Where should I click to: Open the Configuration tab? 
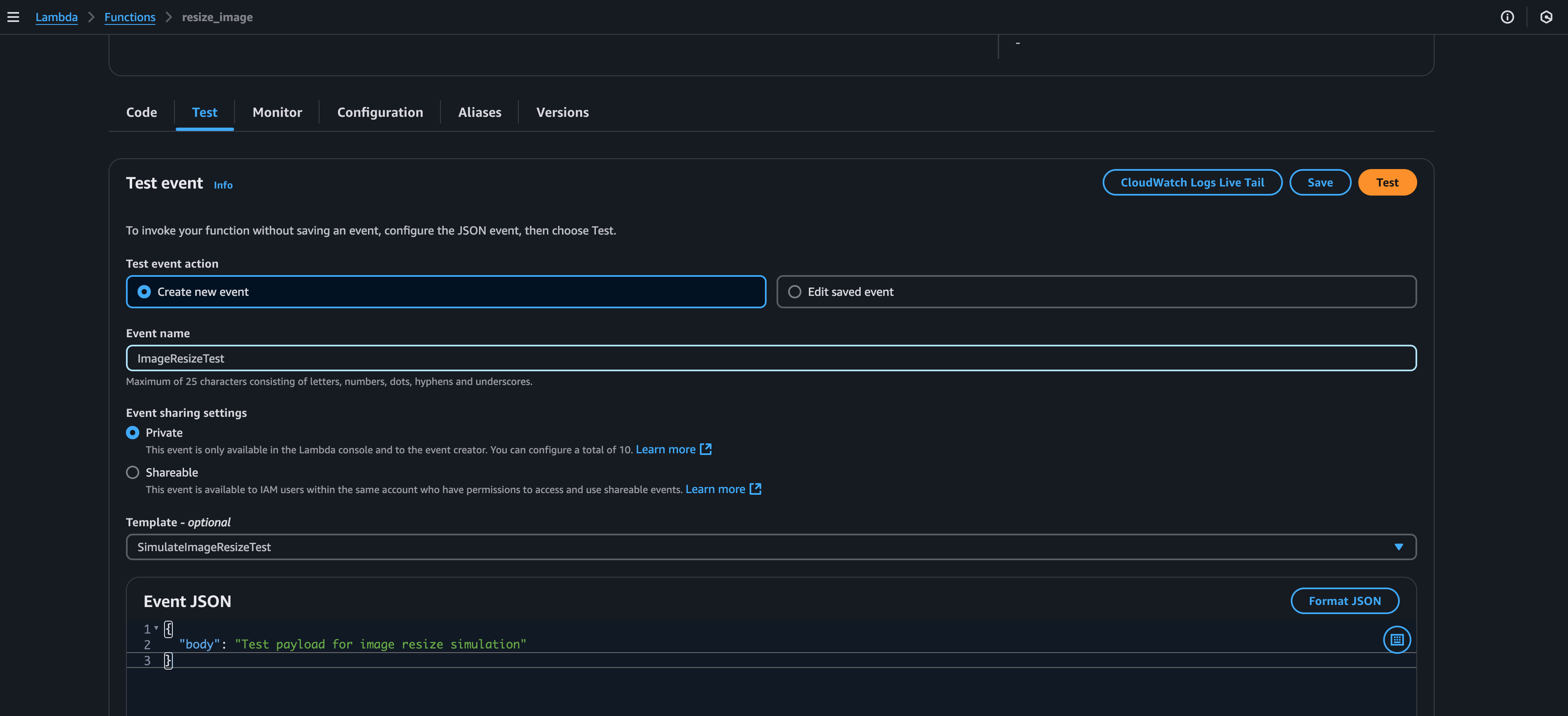point(380,112)
